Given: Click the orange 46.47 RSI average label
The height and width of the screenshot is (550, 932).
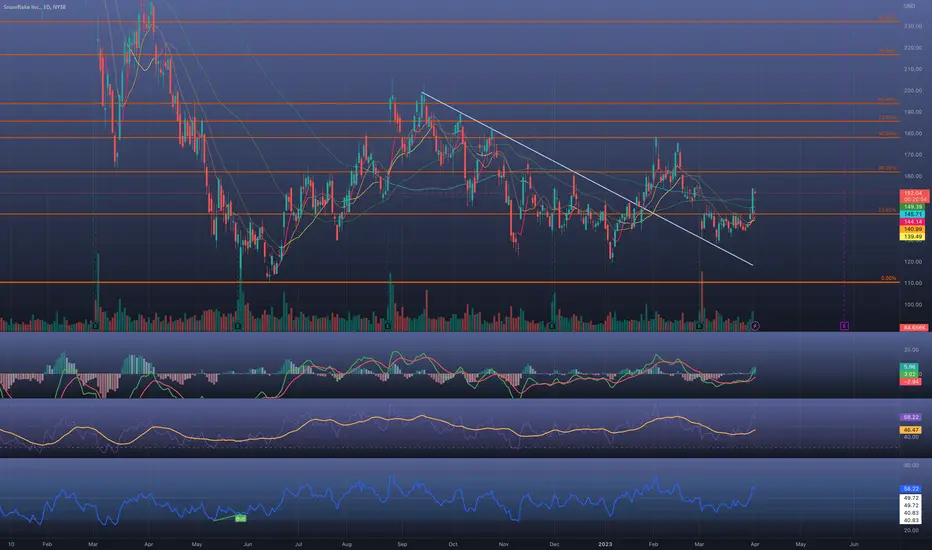Looking at the screenshot, I should pos(911,429).
